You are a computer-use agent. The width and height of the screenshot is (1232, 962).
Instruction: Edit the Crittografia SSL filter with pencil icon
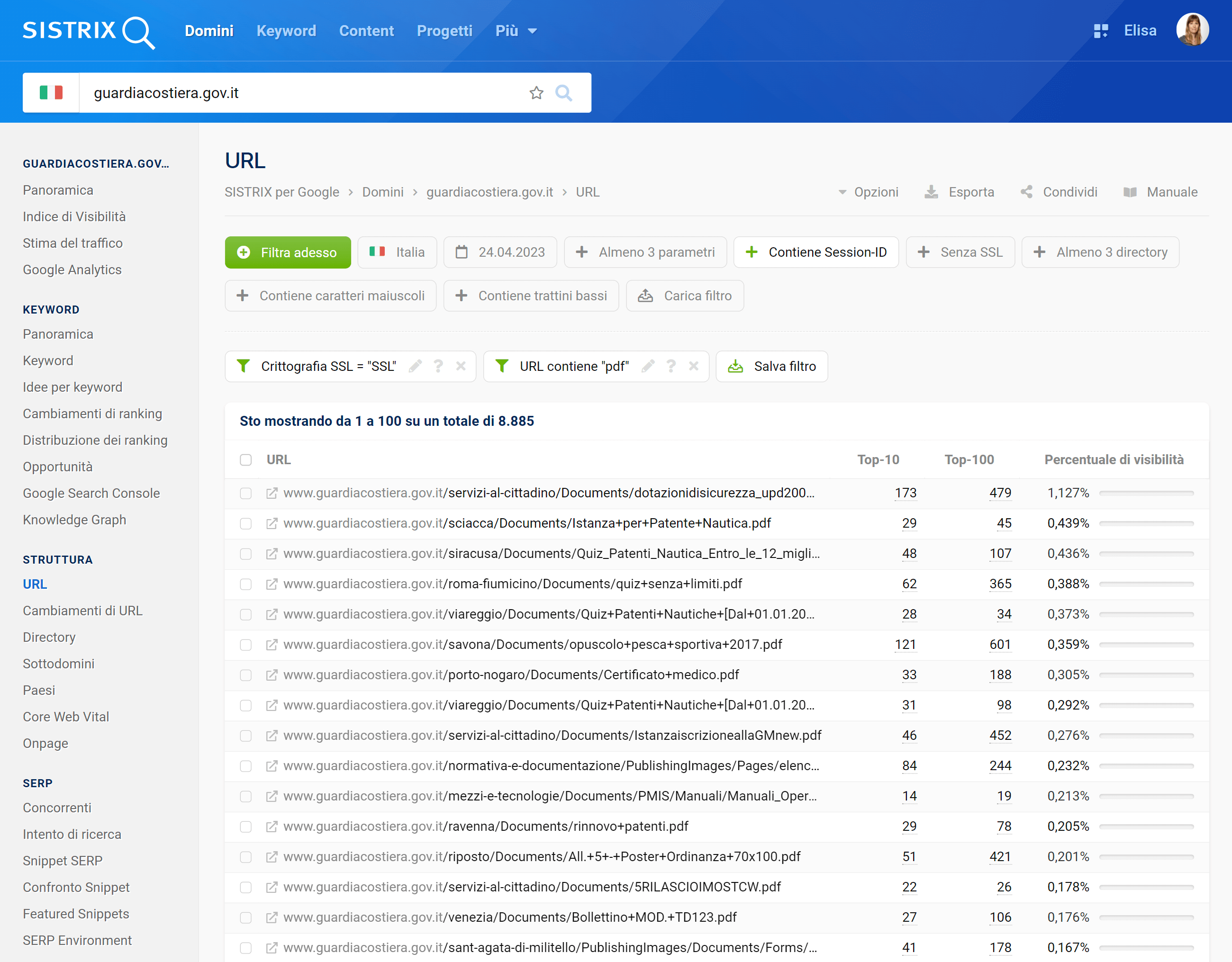pyautogui.click(x=416, y=367)
